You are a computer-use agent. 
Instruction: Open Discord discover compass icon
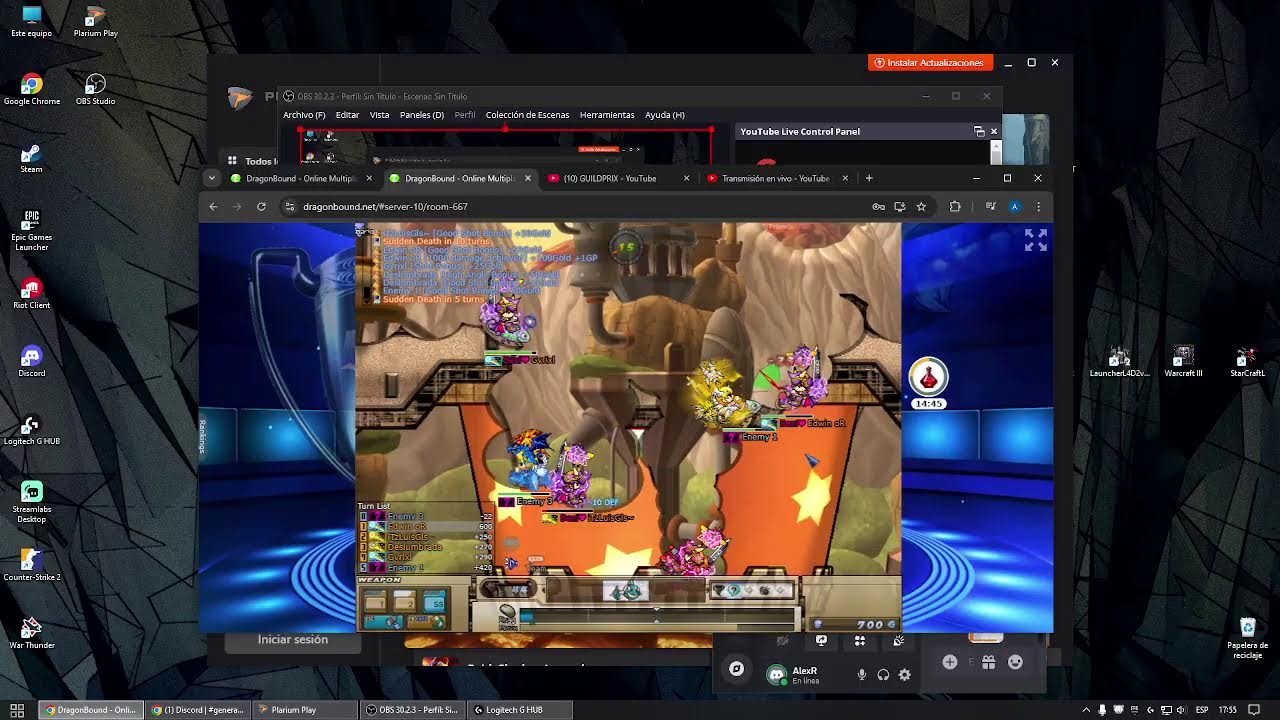click(x=736, y=669)
